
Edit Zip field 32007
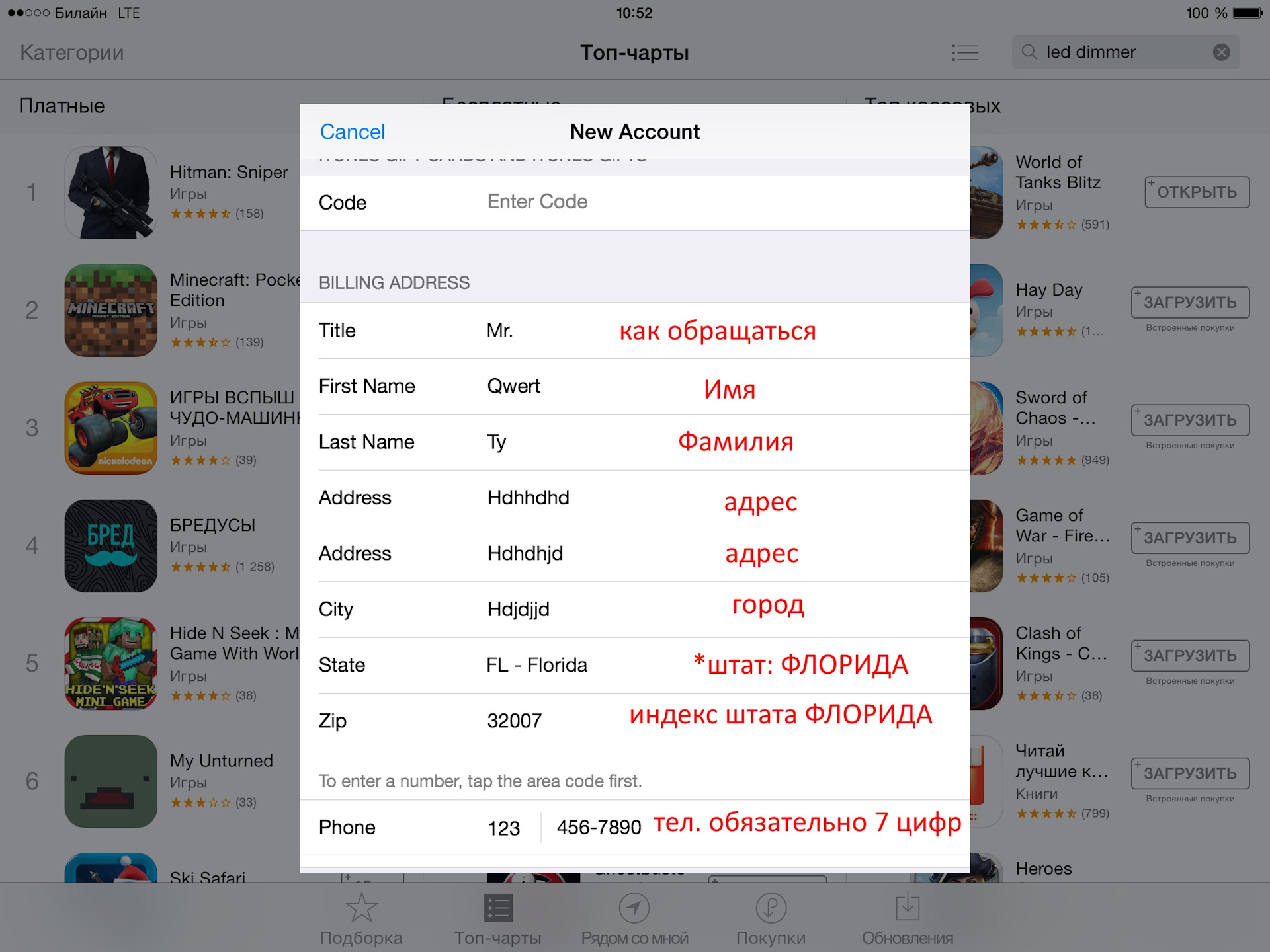coord(635,721)
